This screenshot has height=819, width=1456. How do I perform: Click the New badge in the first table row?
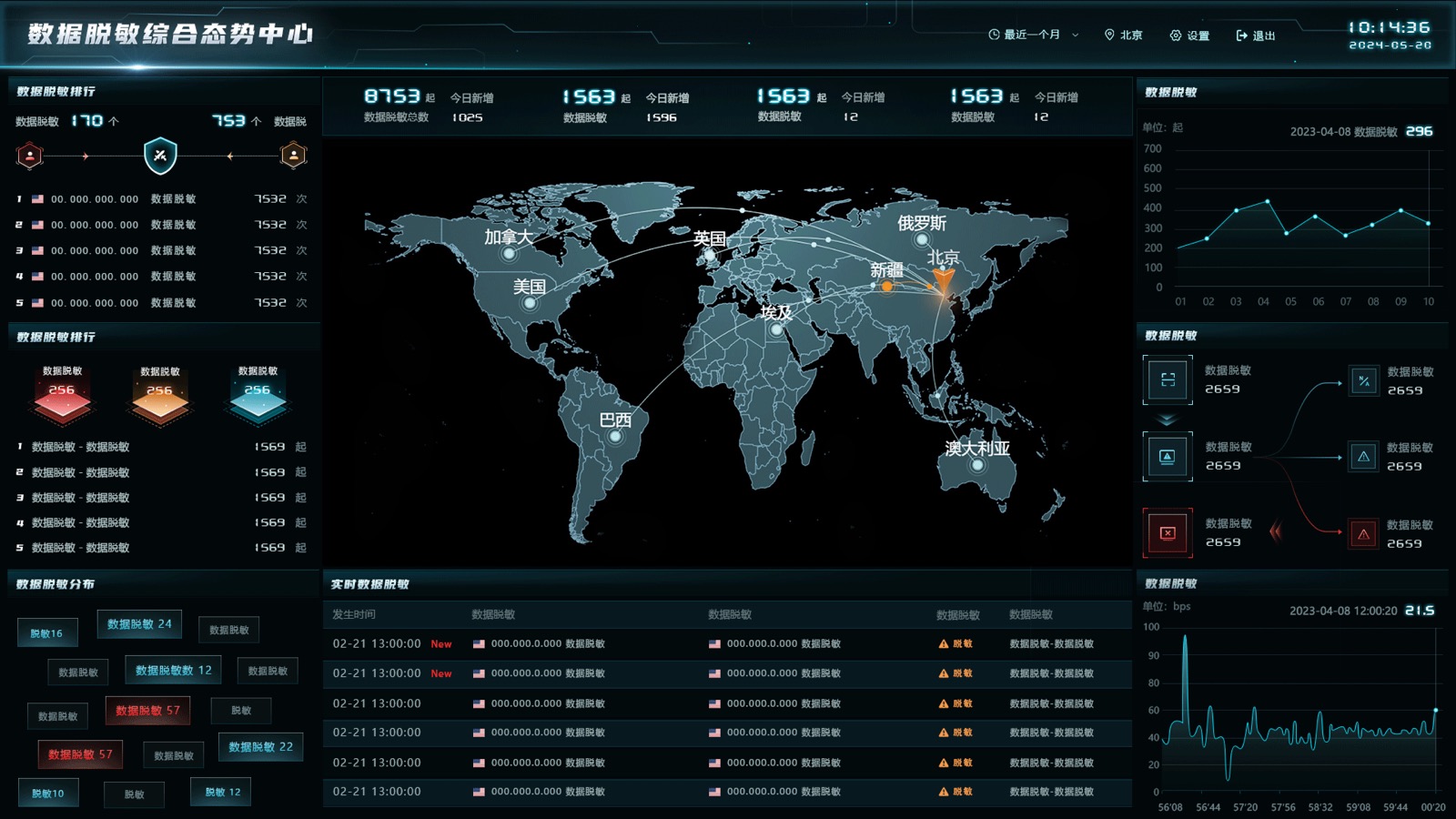click(441, 644)
